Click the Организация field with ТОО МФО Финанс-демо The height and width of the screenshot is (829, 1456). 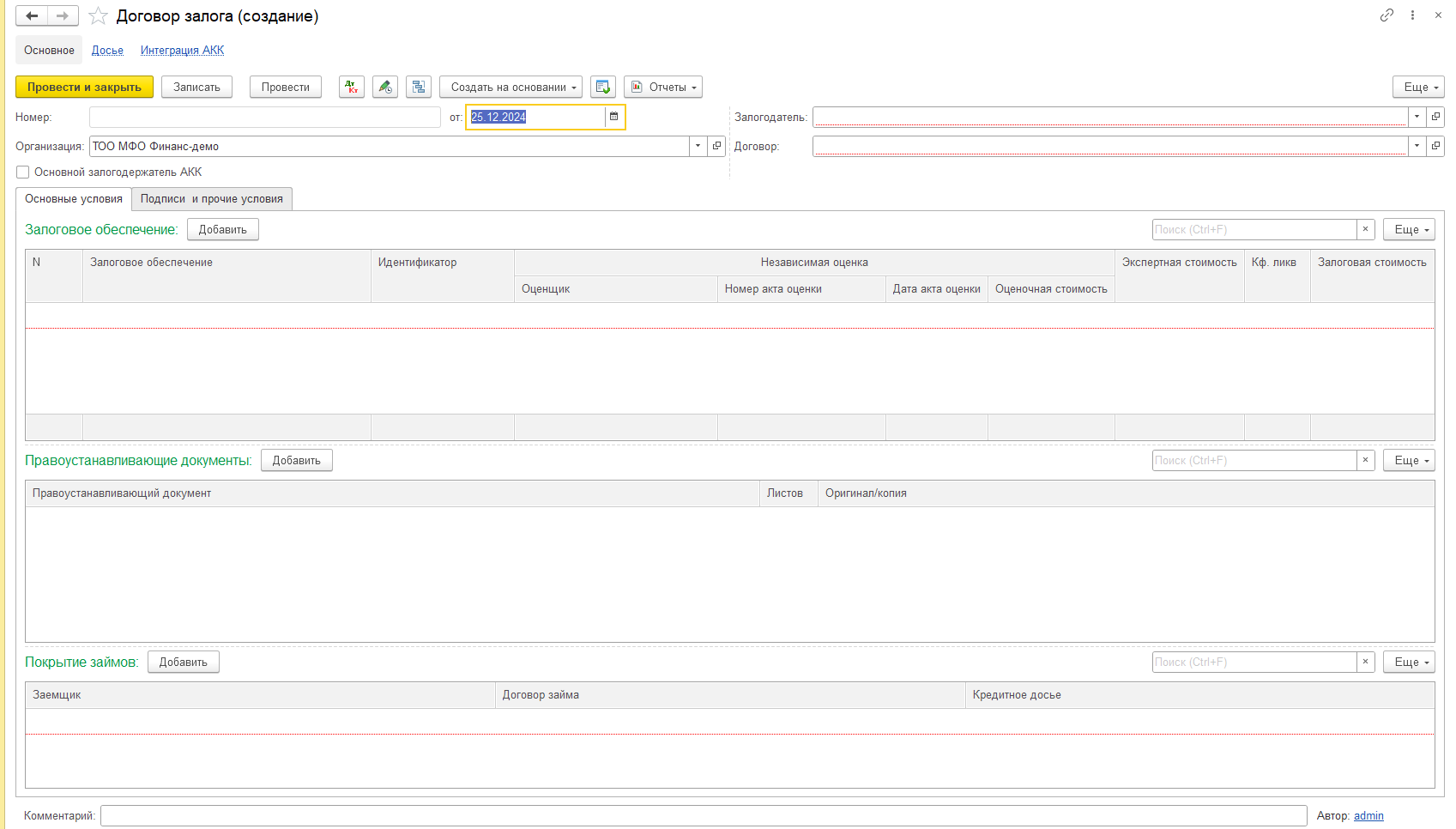click(390, 146)
